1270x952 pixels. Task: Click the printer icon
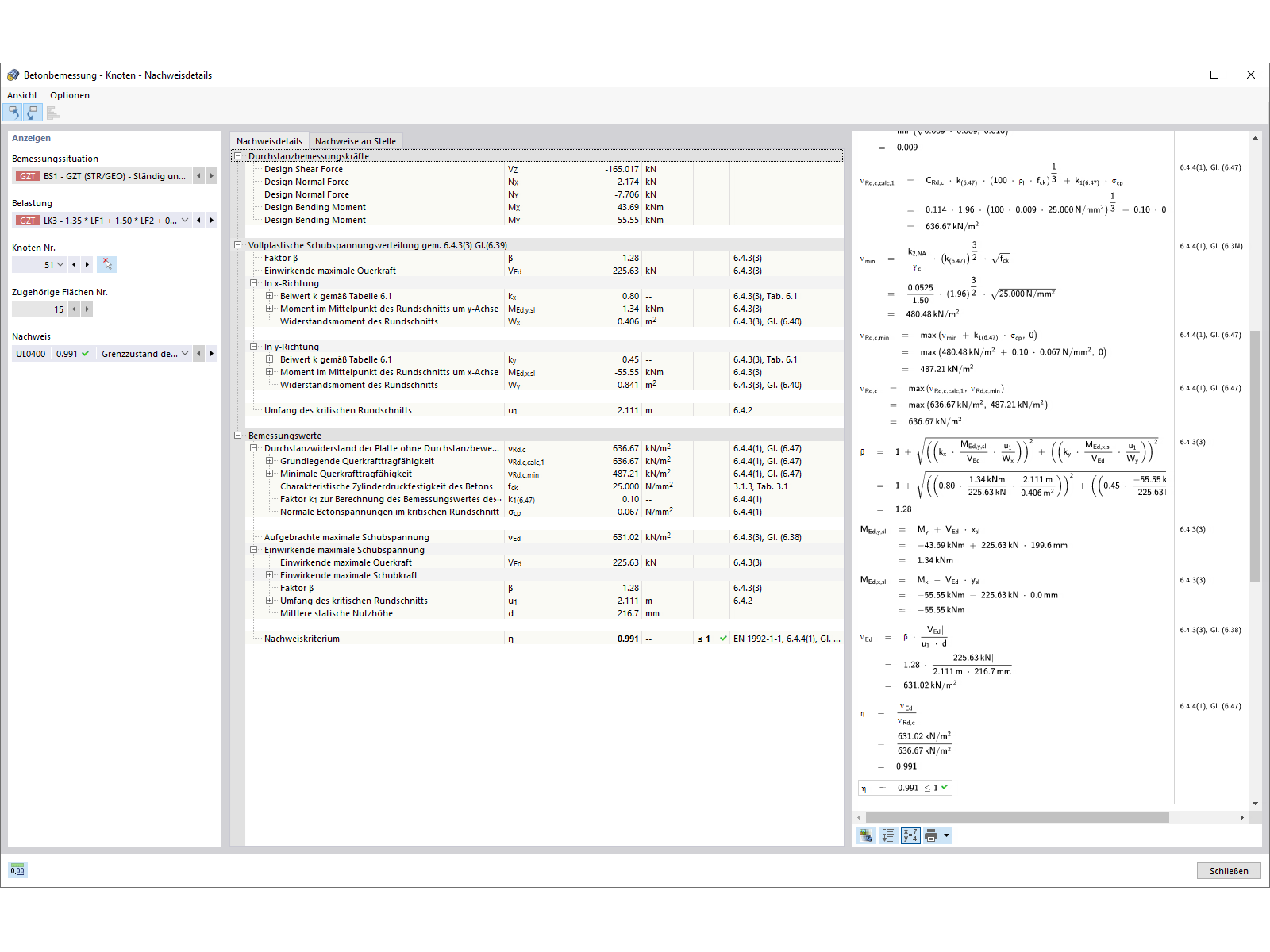point(932,835)
